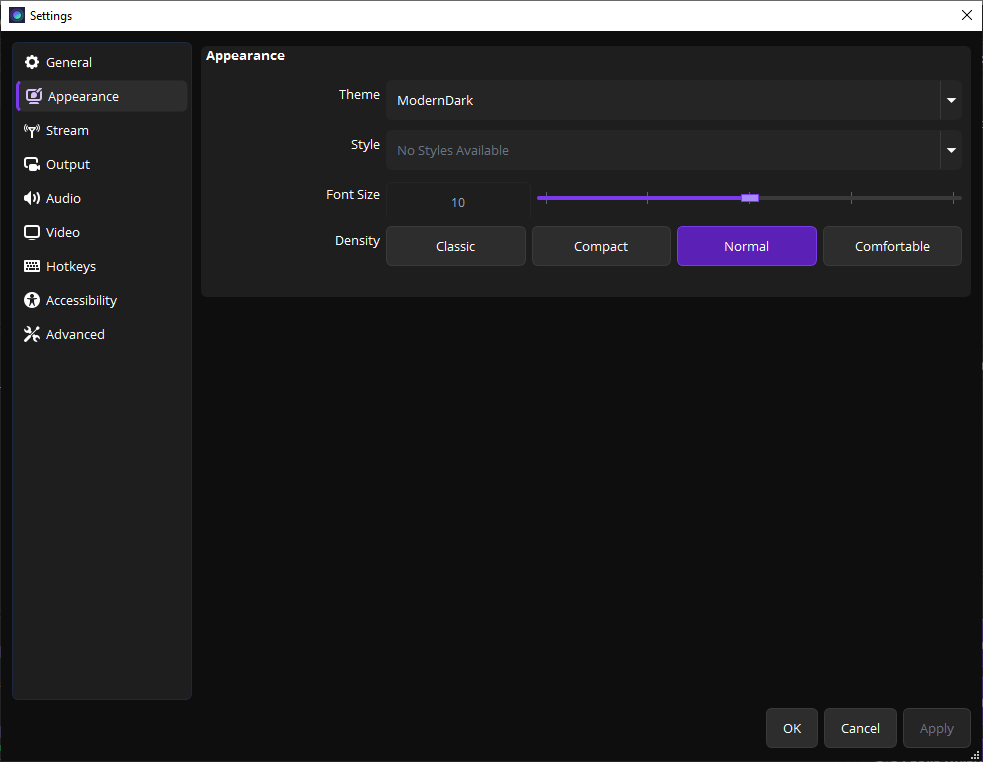
Task: Click the window resize grip
Action: (975, 755)
